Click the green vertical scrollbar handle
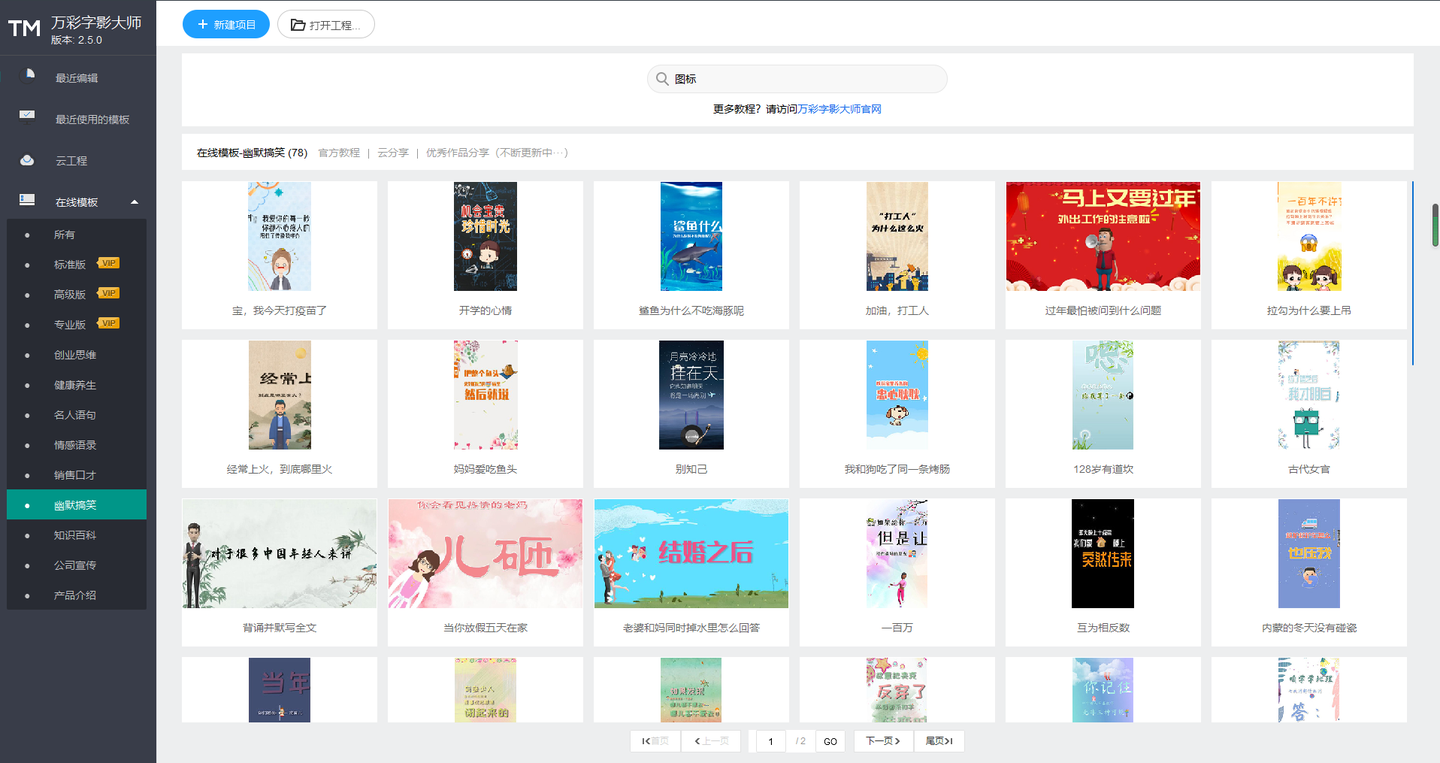This screenshot has height=763, width=1440. (1435, 224)
